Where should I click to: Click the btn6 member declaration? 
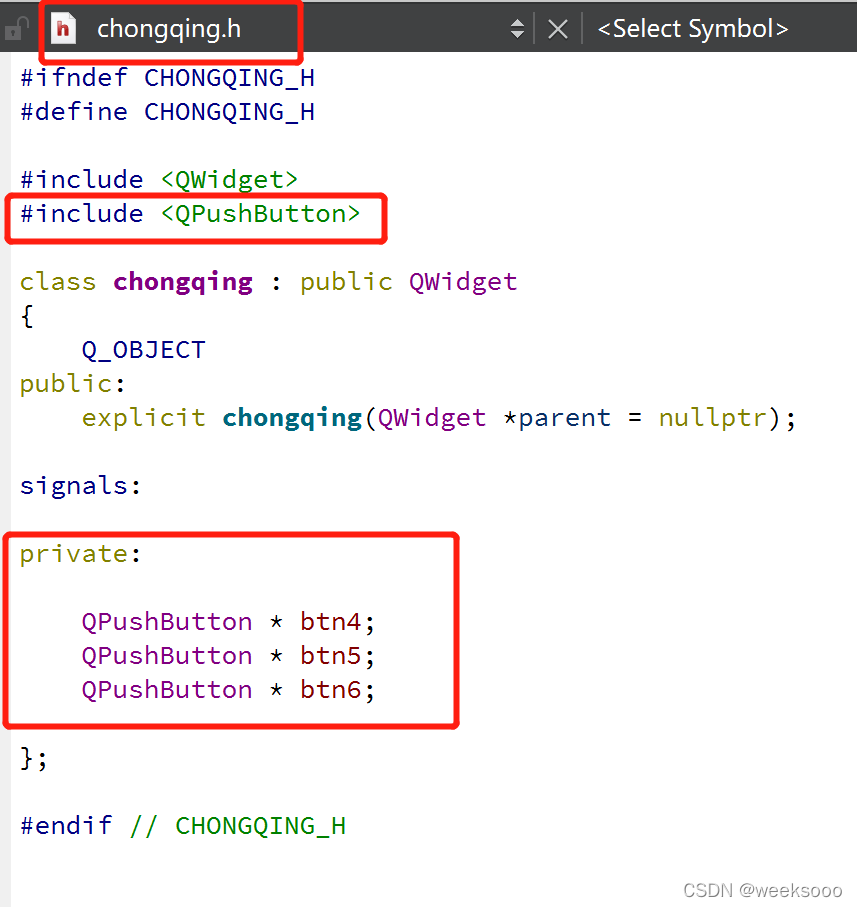(228, 690)
